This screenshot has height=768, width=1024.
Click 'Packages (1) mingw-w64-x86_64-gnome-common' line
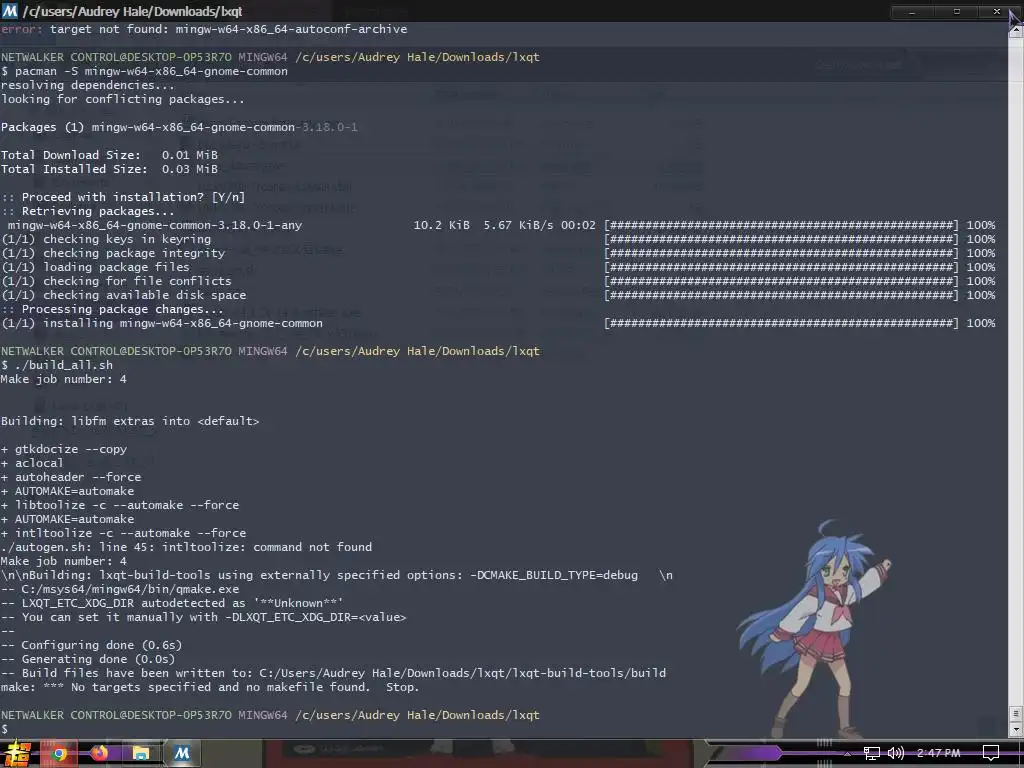tap(179, 127)
